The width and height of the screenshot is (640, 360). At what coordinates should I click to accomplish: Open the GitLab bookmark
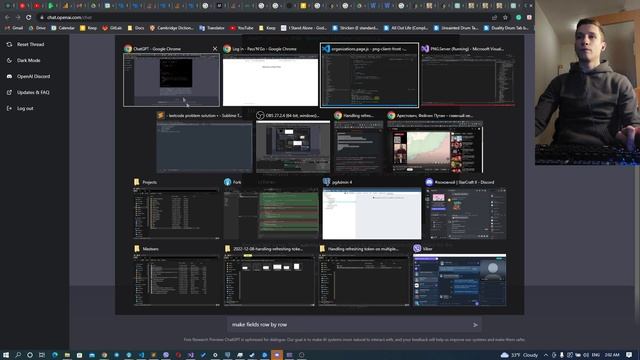112,28
